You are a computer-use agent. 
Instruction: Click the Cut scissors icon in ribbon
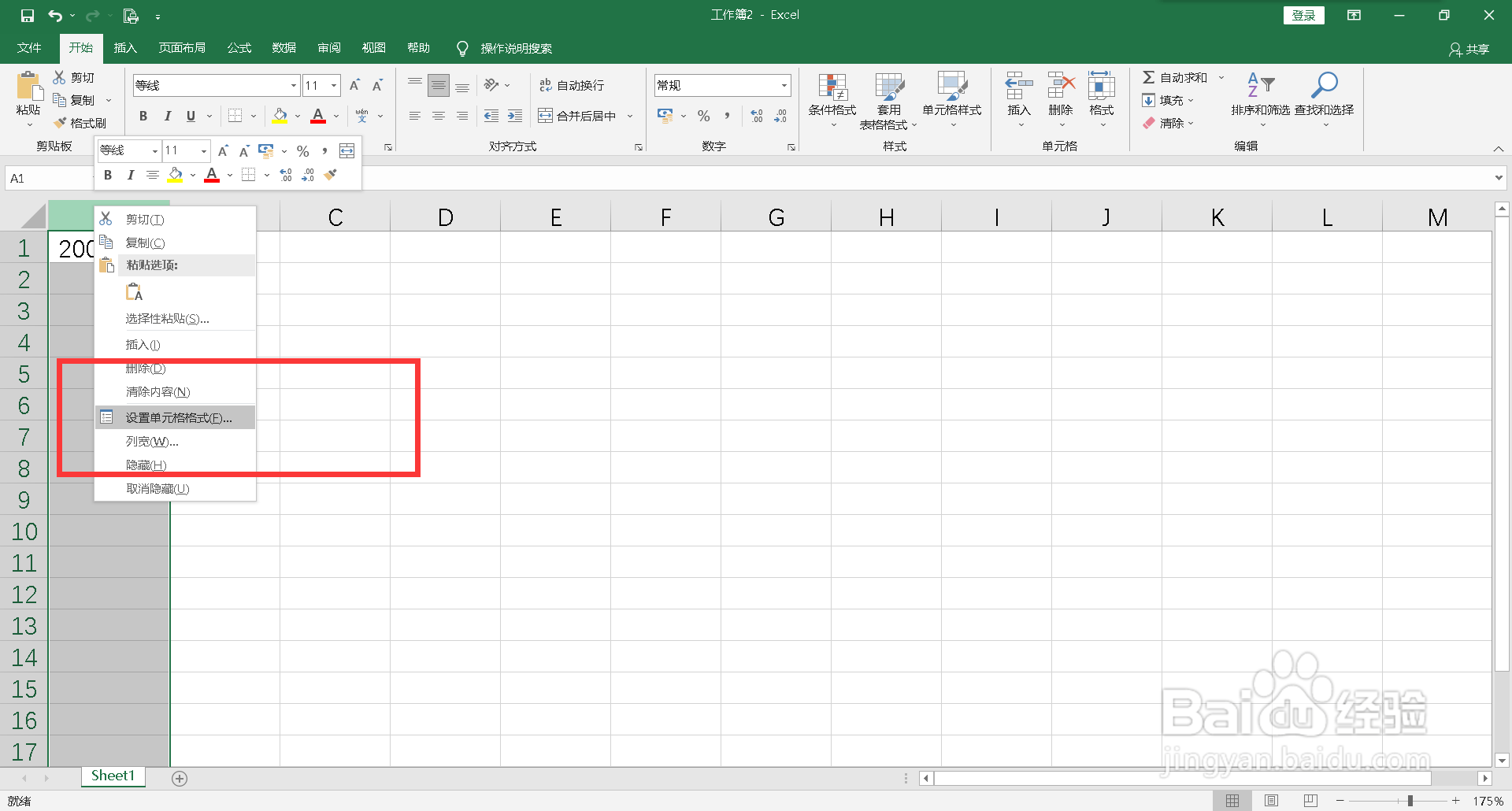[x=59, y=77]
